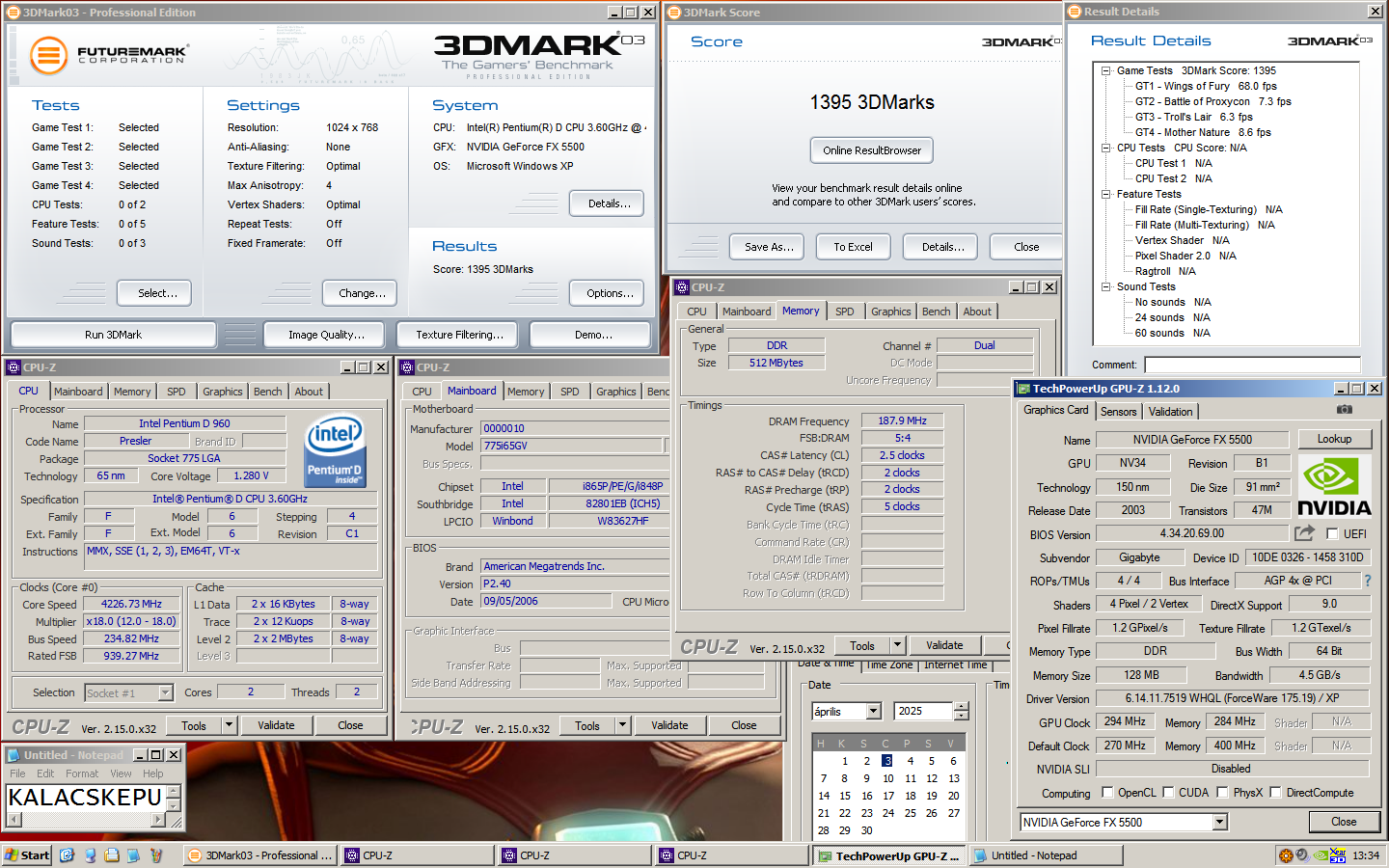The height and width of the screenshot is (868, 1389).
Task: Click the orange gear system tray icon
Action: [1285, 855]
